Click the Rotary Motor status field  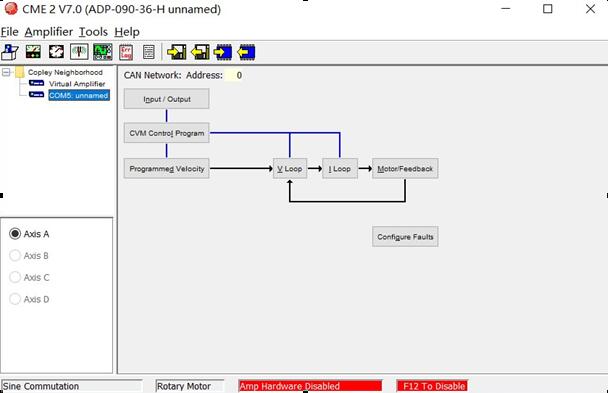[x=190, y=386]
